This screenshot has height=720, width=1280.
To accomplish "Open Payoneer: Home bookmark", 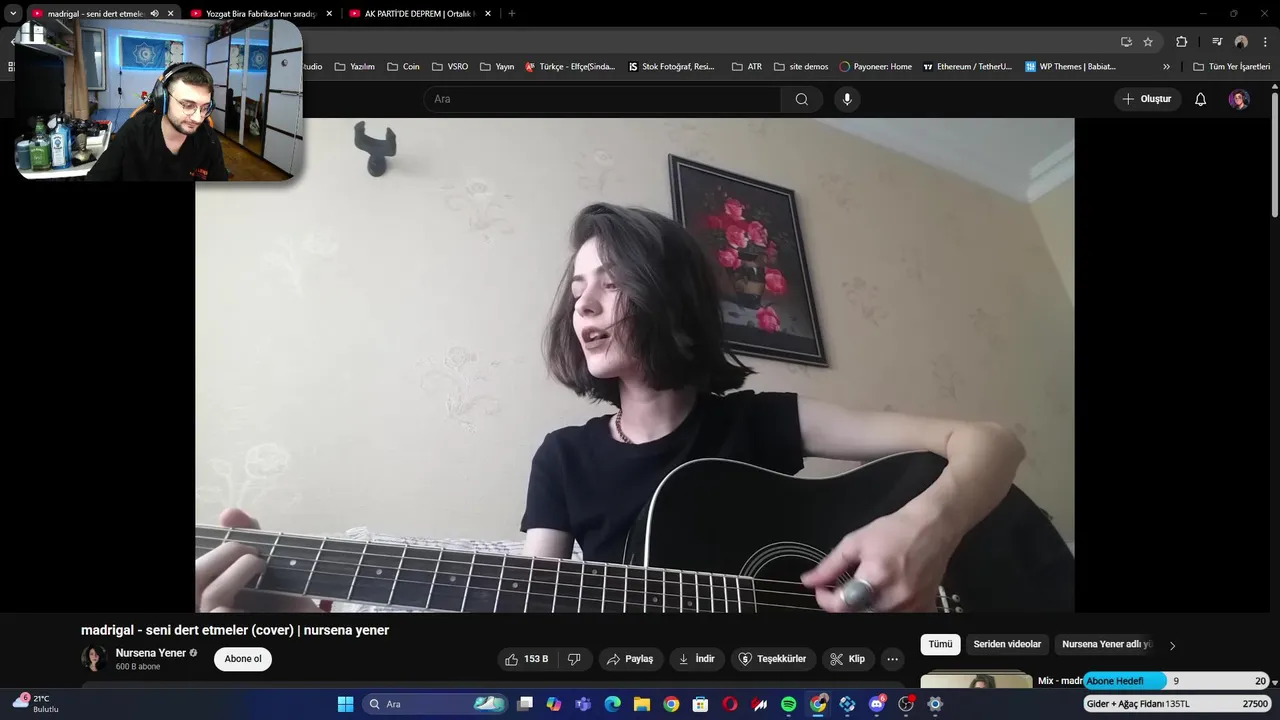I will click(x=875, y=67).
